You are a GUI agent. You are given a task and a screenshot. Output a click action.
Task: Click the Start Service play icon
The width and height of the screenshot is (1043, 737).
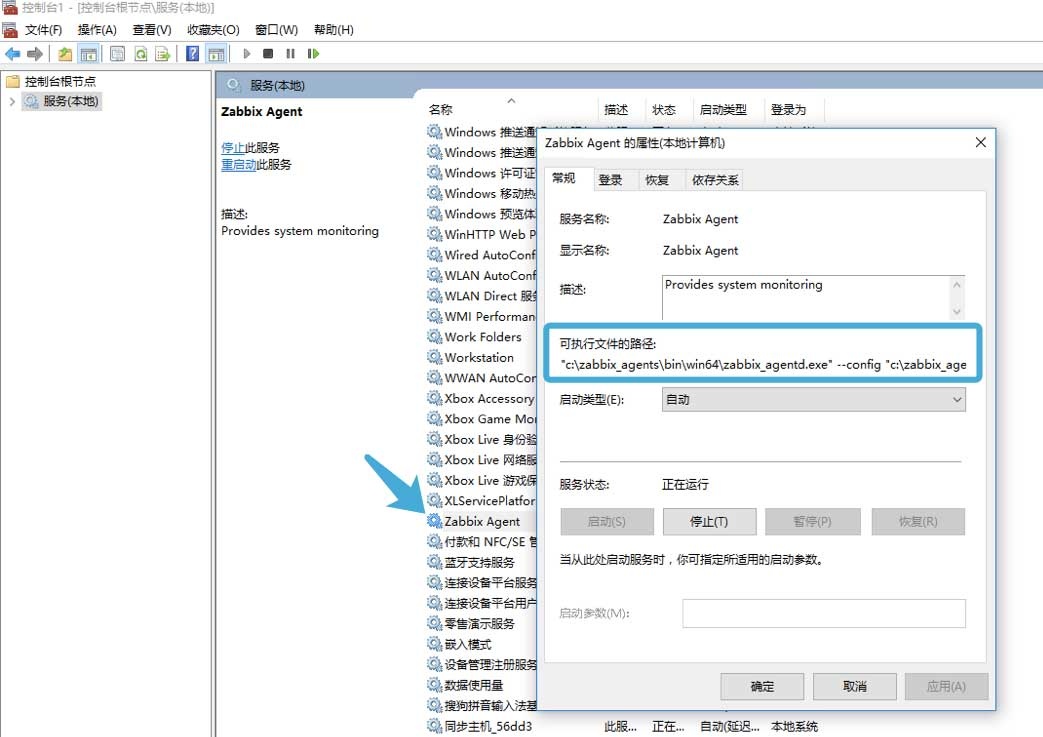(x=247, y=54)
